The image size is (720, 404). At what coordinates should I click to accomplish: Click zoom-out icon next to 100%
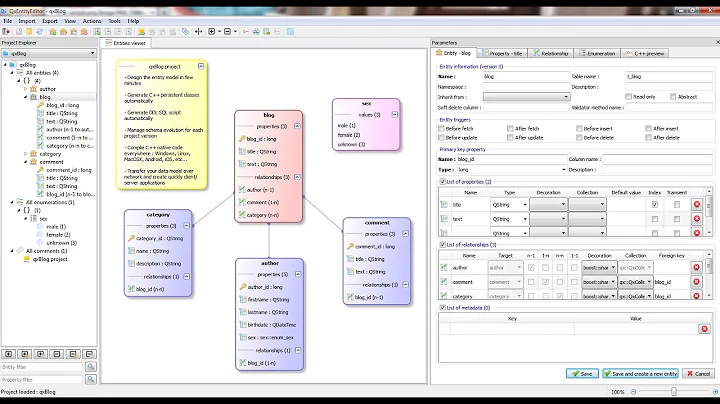[x=633, y=392]
